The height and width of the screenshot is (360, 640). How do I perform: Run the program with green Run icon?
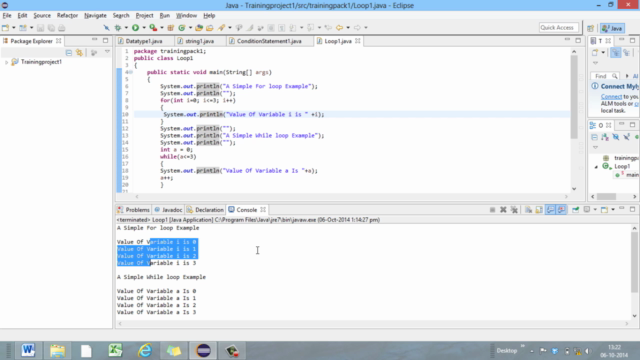point(136,28)
